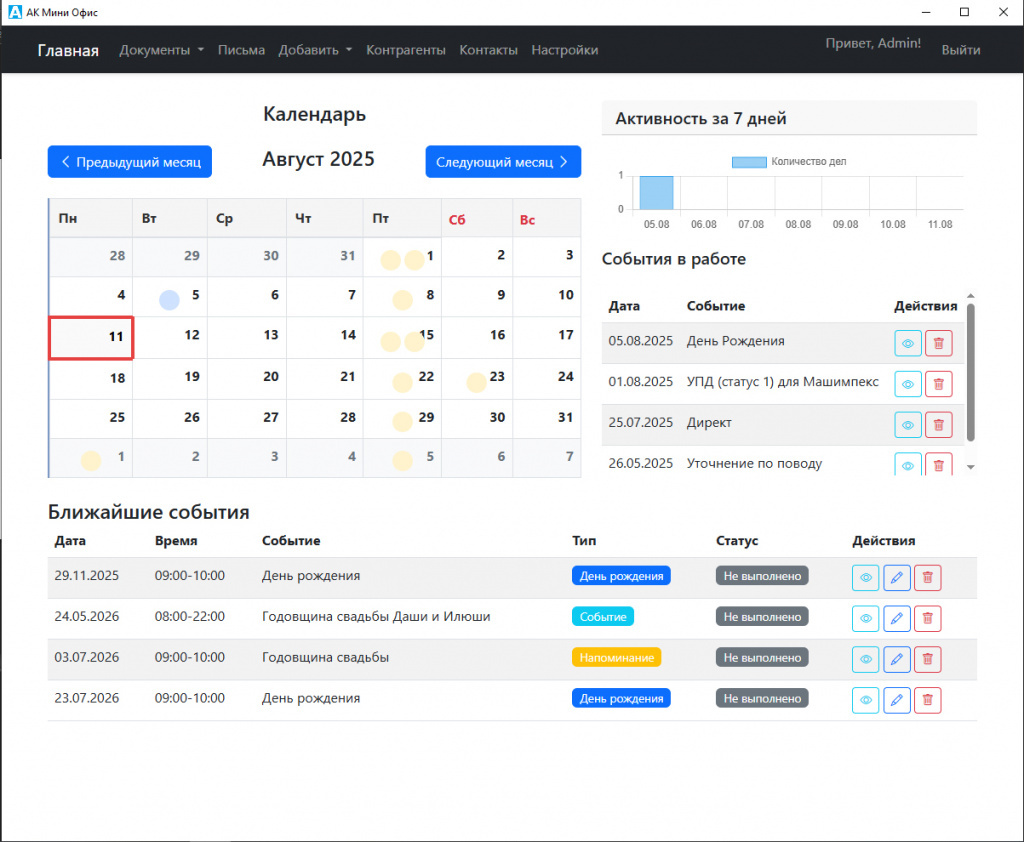
Task: Delete the Уточнение по поводу event
Action: (x=938, y=465)
